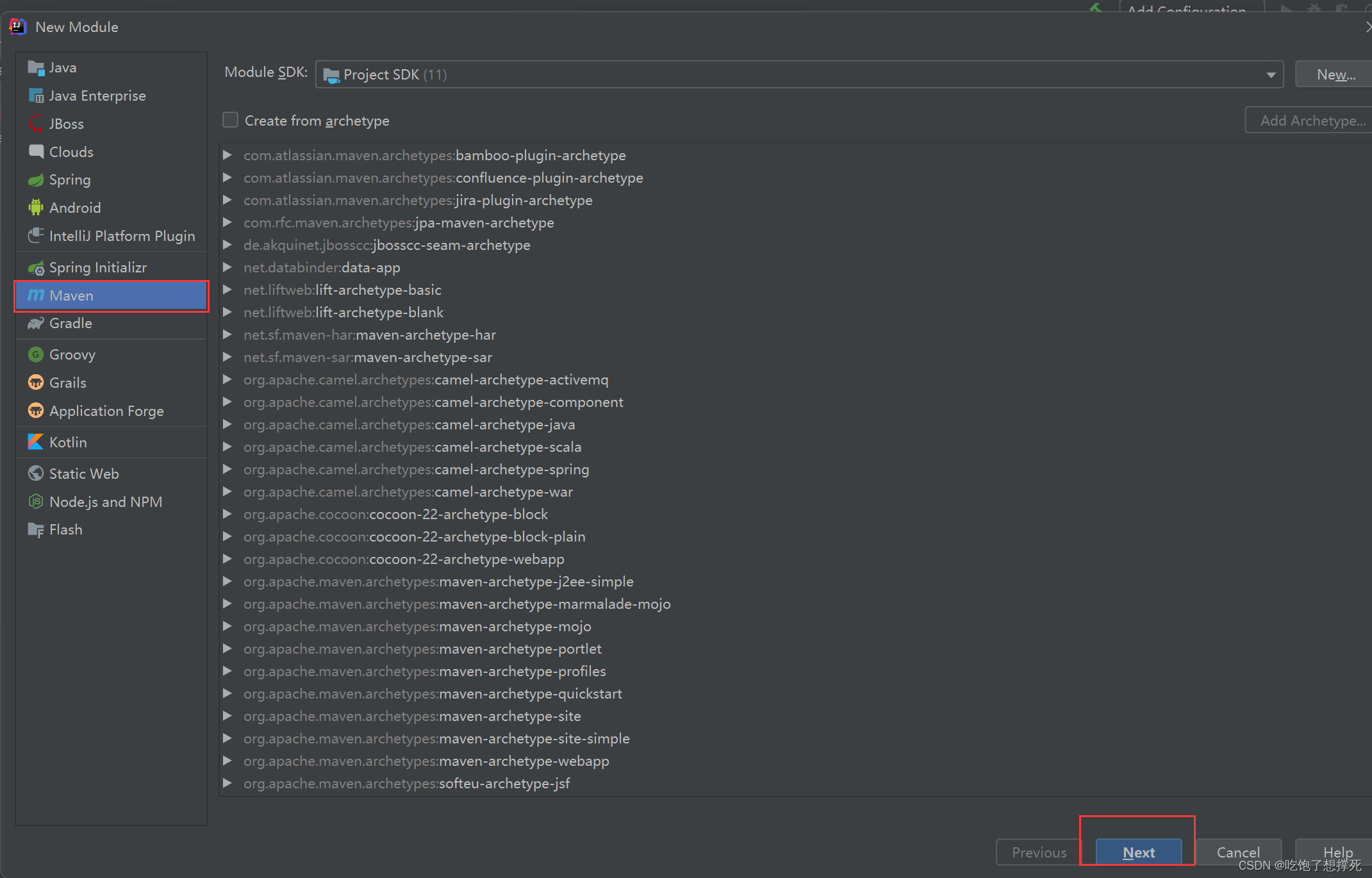Select maven-archetype-portlet row
This screenshot has width=1372, height=878.
(x=795, y=649)
